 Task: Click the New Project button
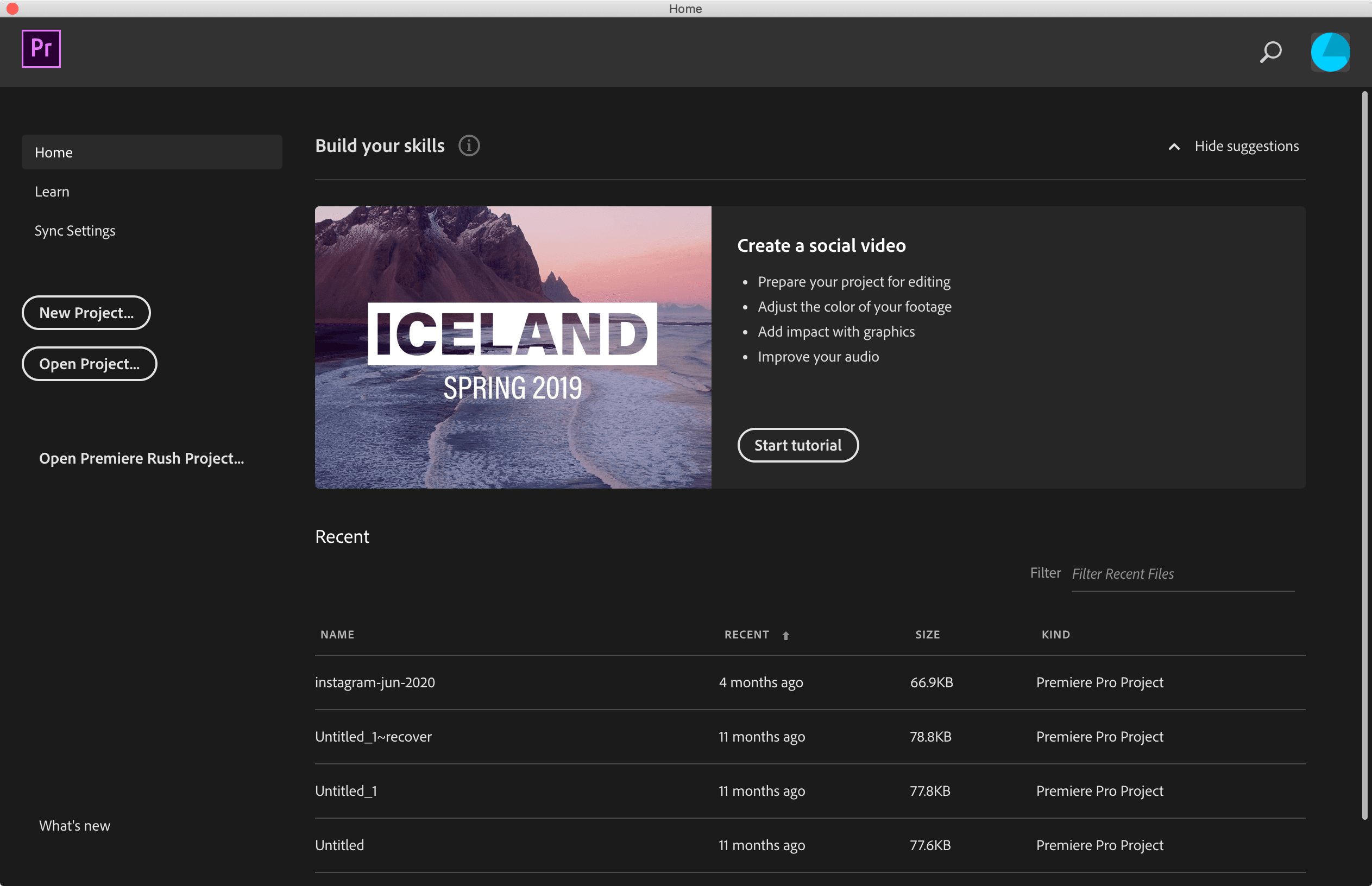86,313
